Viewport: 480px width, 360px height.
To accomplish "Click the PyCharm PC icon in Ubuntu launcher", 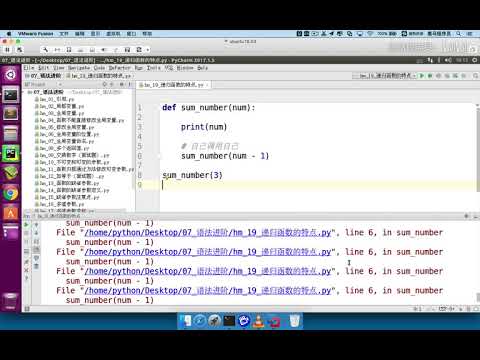I will 11,153.
